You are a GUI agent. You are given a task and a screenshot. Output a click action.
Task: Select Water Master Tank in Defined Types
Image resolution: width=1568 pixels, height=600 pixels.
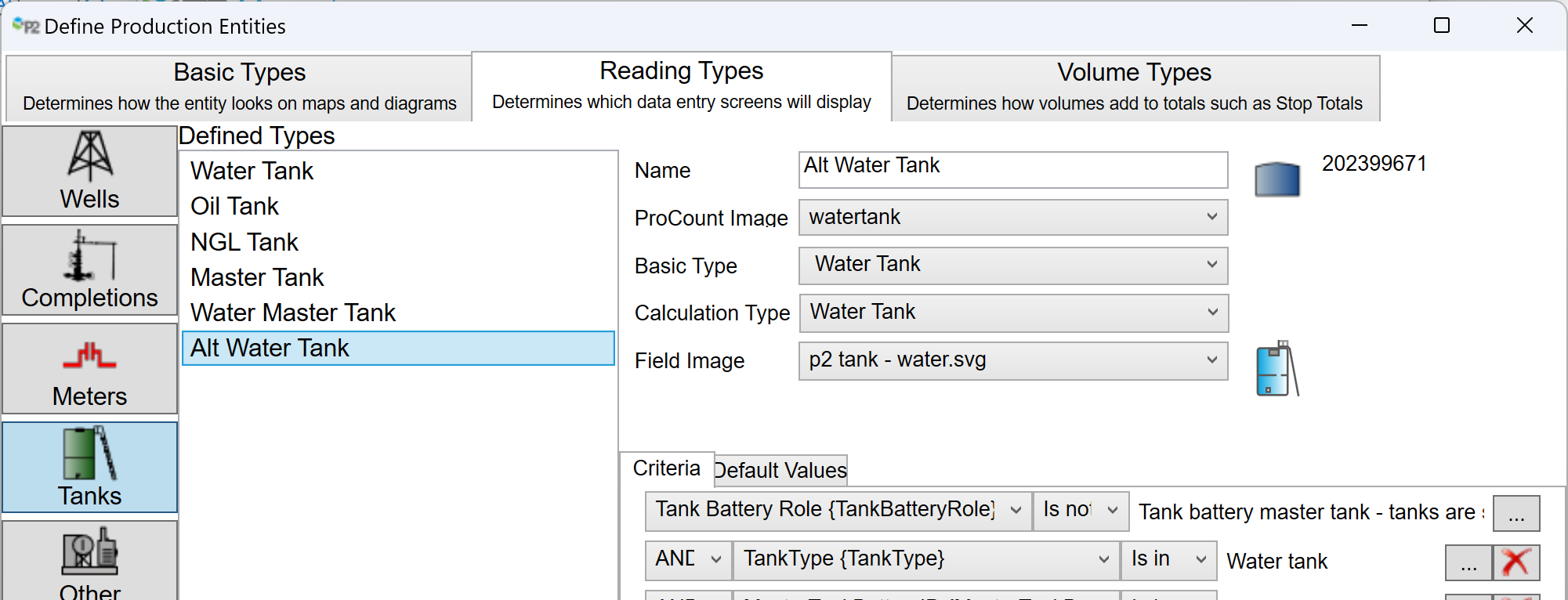(293, 313)
